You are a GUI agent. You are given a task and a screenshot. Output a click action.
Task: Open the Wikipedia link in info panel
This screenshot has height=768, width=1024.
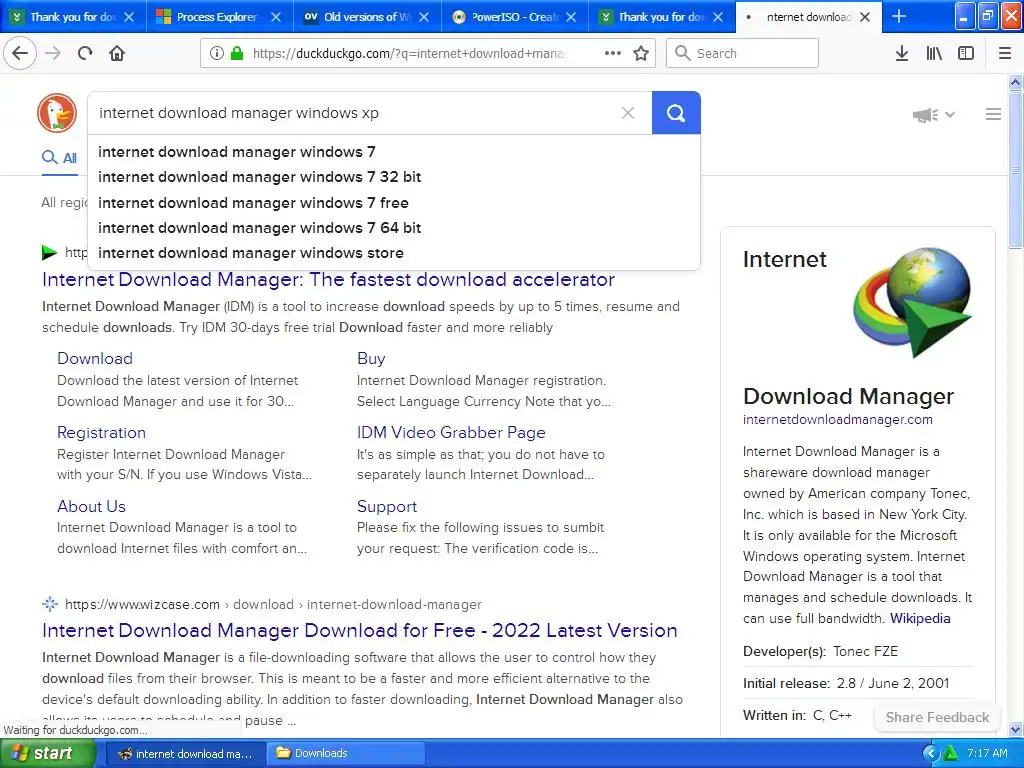(x=920, y=618)
